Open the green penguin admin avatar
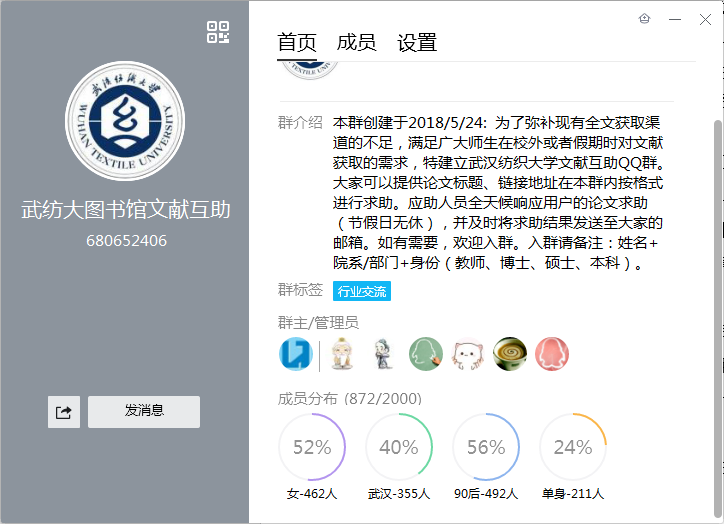The image size is (724, 524). point(426,354)
